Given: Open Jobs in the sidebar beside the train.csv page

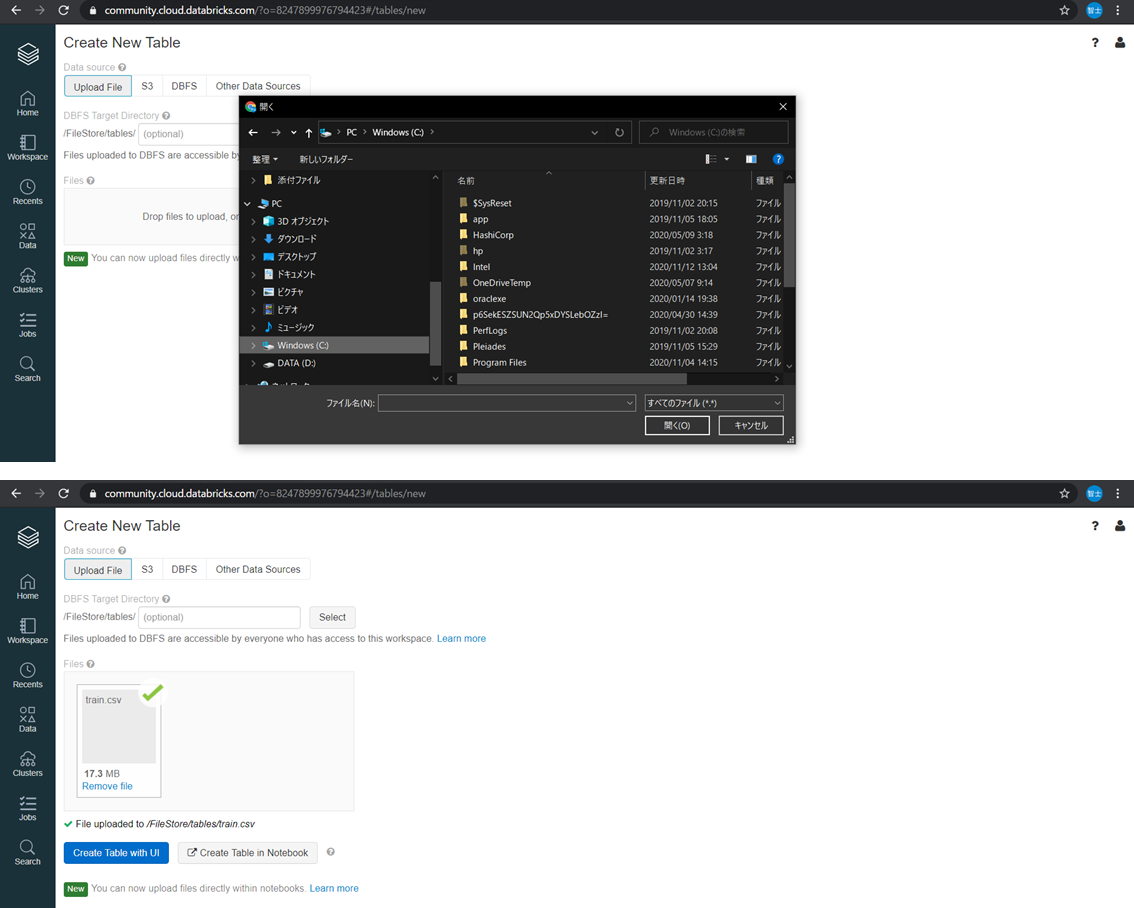Looking at the screenshot, I should coord(27,808).
